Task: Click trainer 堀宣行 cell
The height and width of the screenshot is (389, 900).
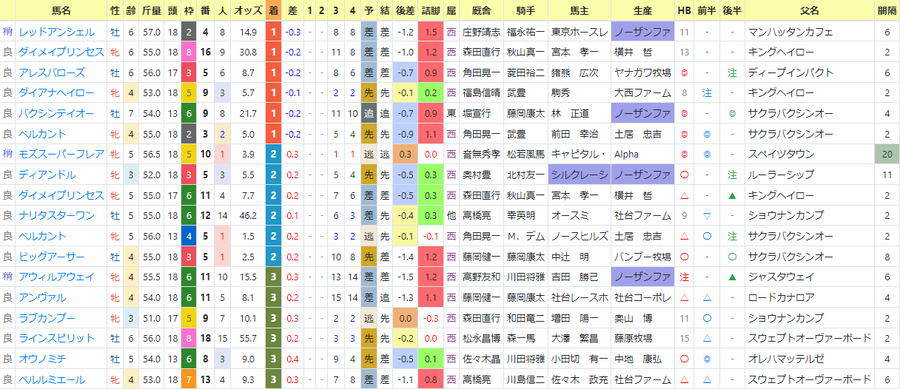Action: click(482, 114)
